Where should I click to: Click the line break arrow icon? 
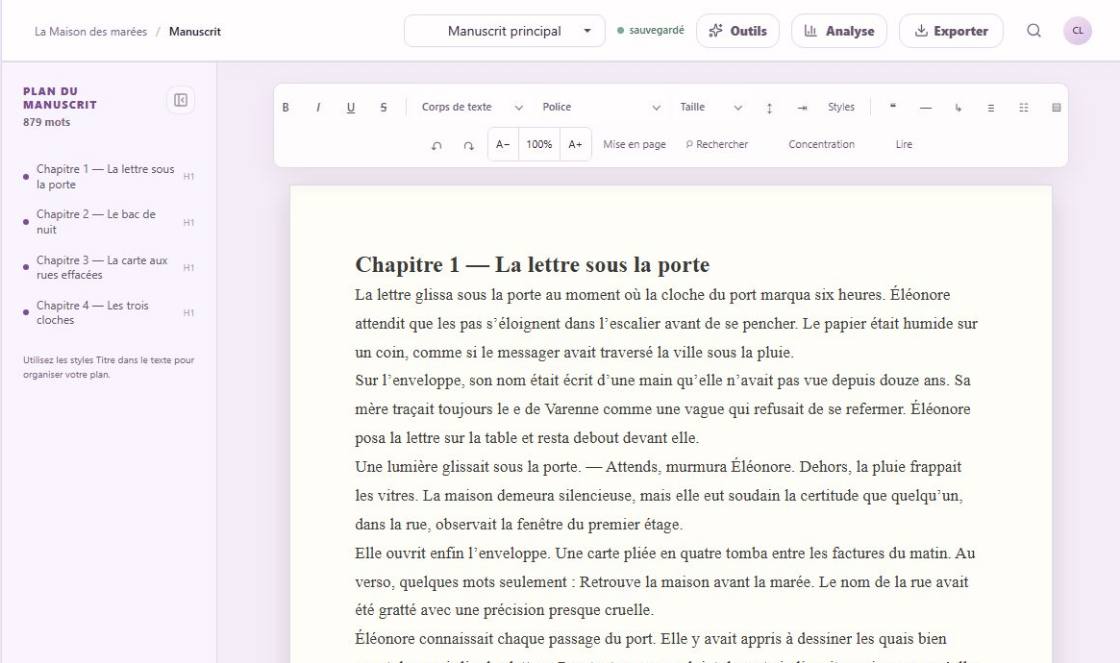click(x=958, y=108)
